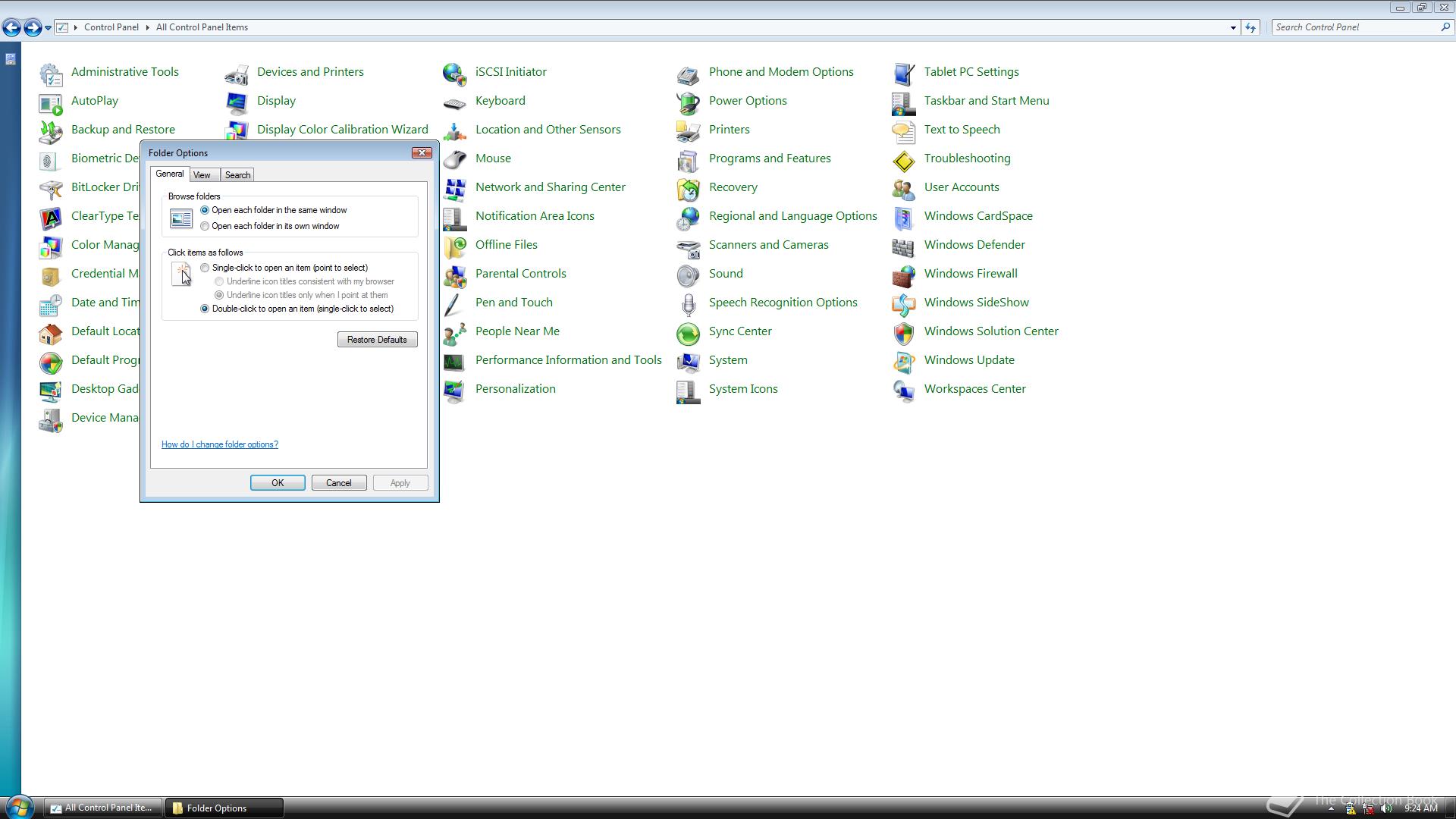This screenshot has height=819, width=1456.
Task: Click the volume icon in system tray
Action: pyautogui.click(x=1387, y=808)
